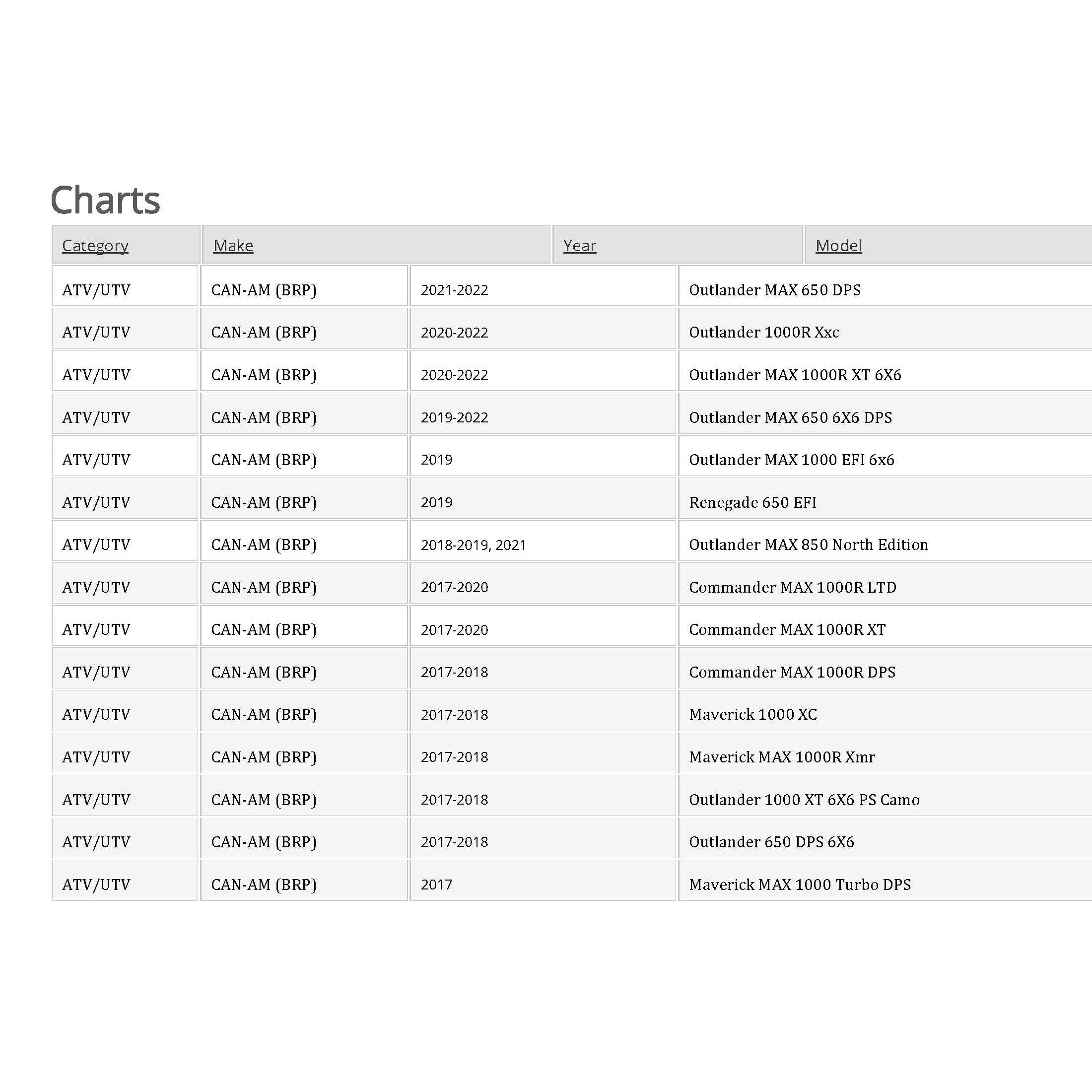Click CAN-AM (BRP) in Outlander MAX 650 DPS row
Image resolution: width=1092 pixels, height=1092 pixels.
click(x=304, y=286)
